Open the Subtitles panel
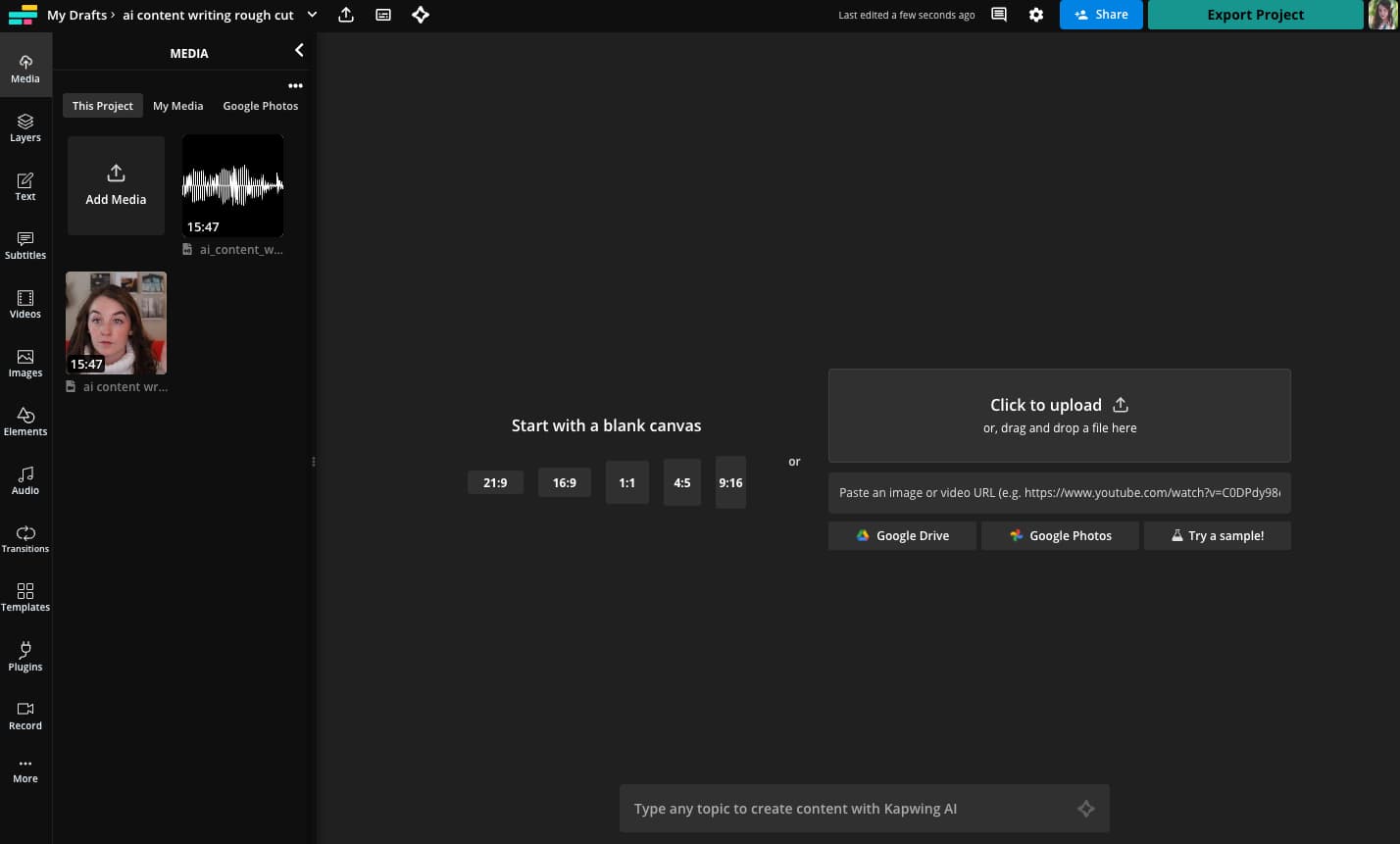Screen dimensions: 1400x844 click(25, 245)
